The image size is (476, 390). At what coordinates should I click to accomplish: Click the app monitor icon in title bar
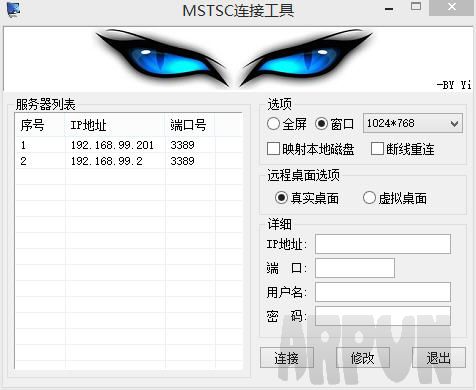click(x=13, y=9)
